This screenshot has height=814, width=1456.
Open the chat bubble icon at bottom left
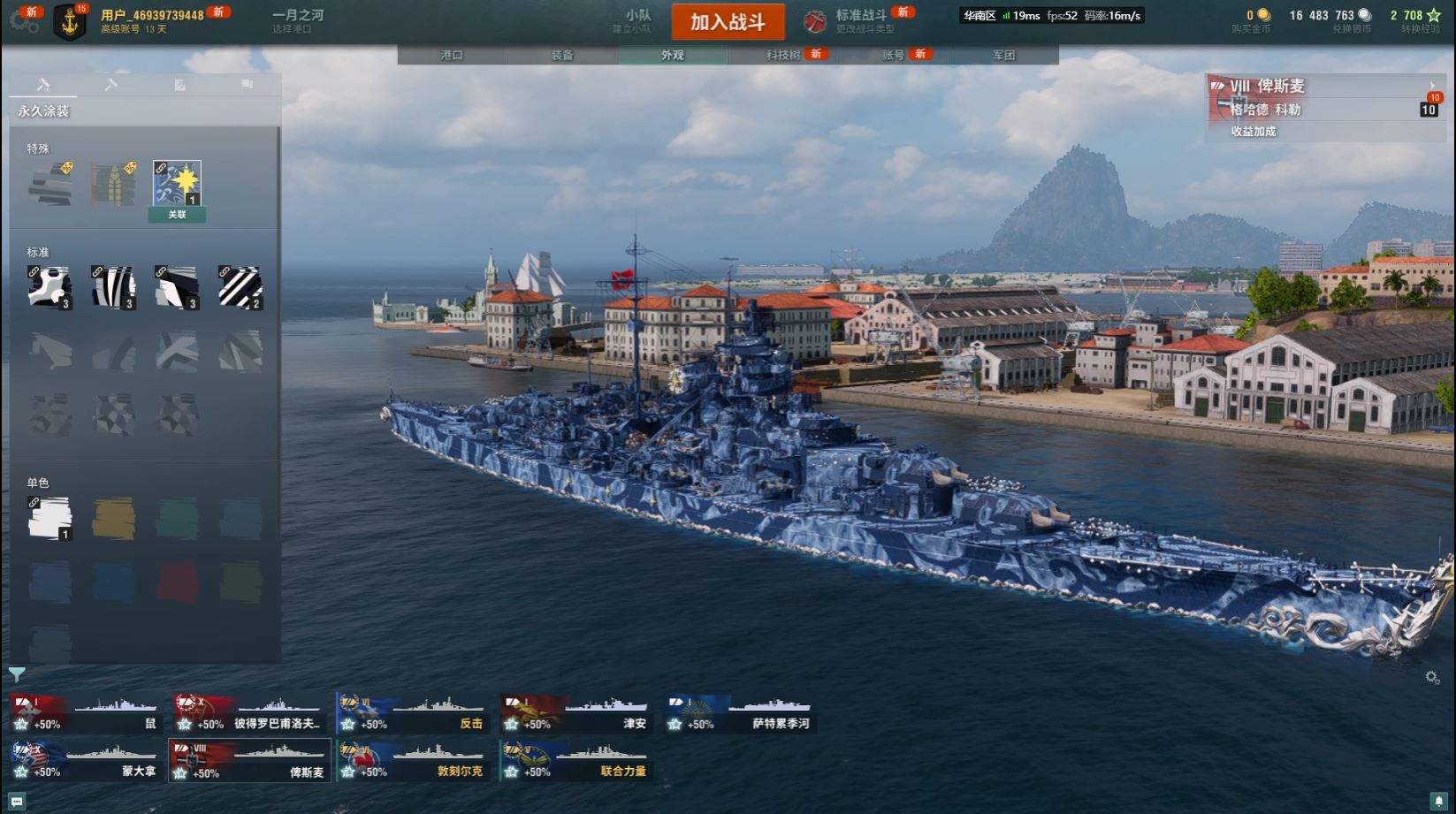(x=17, y=801)
